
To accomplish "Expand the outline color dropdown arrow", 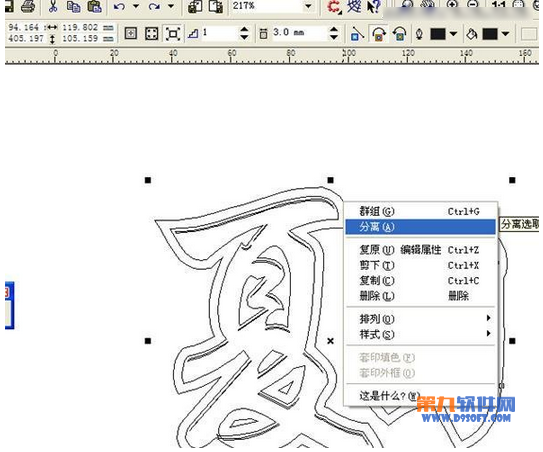I will tap(453, 34).
